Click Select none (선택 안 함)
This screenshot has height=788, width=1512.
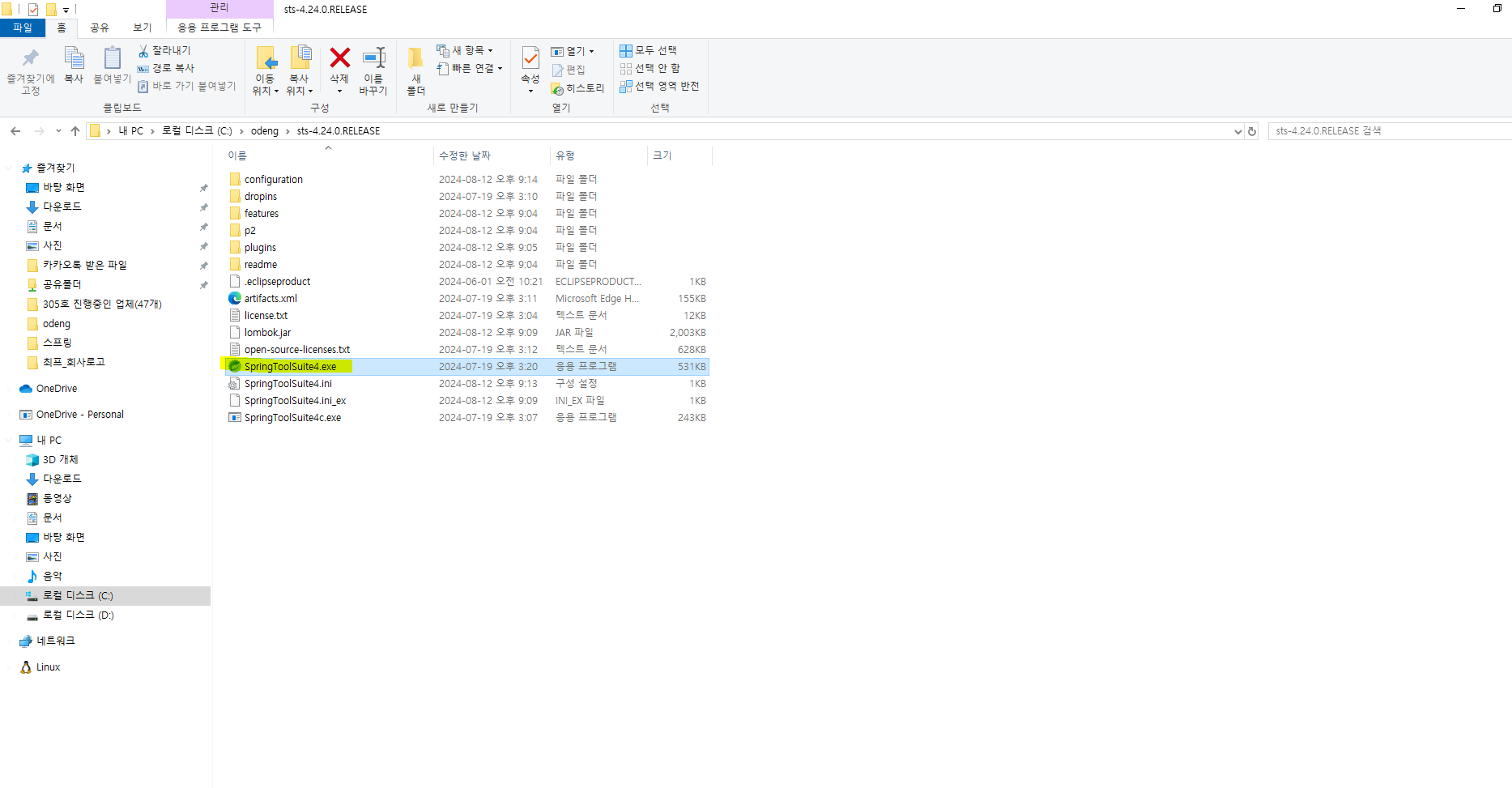point(650,68)
